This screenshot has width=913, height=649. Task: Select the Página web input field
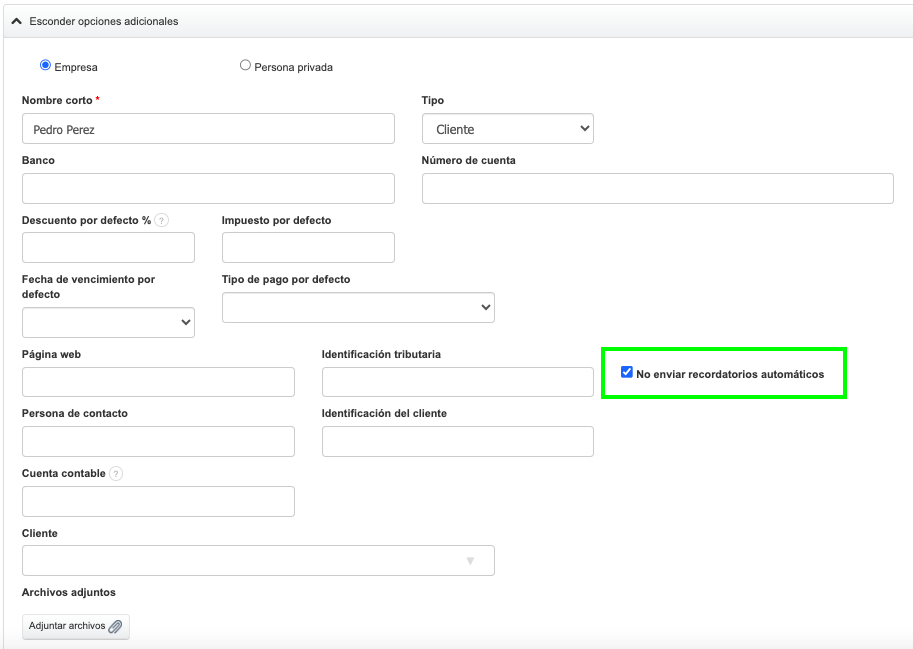click(158, 382)
